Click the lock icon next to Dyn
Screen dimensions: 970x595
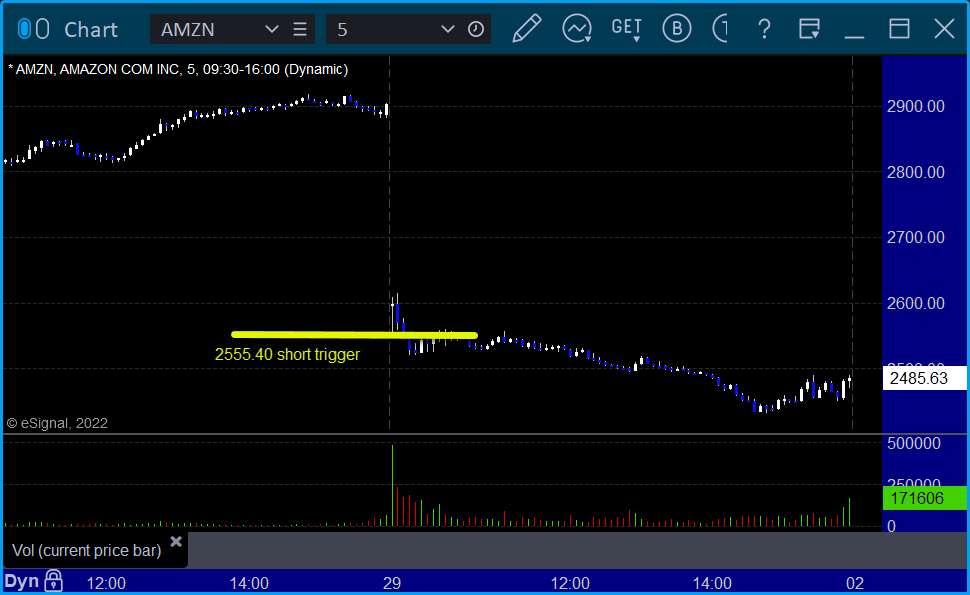coord(53,581)
